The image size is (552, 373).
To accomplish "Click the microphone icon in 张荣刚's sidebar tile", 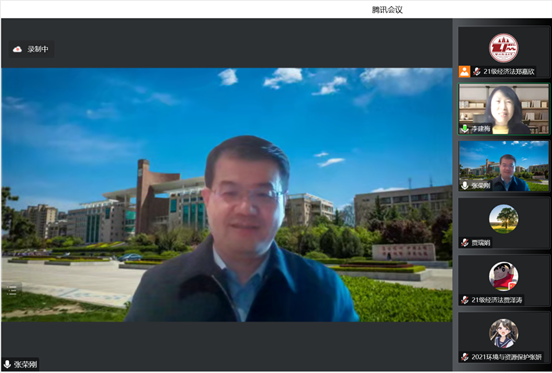I will (465, 185).
